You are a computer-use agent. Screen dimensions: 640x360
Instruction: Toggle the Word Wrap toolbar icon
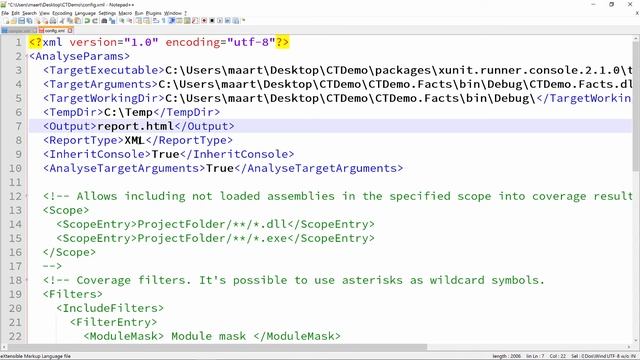(156, 20)
